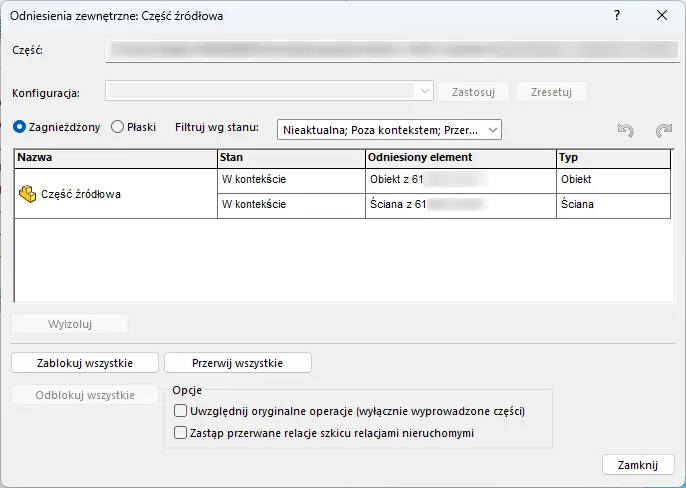Viewport: 686px width, 488px height.
Task: Click the Zresetuj button
Action: [551, 92]
